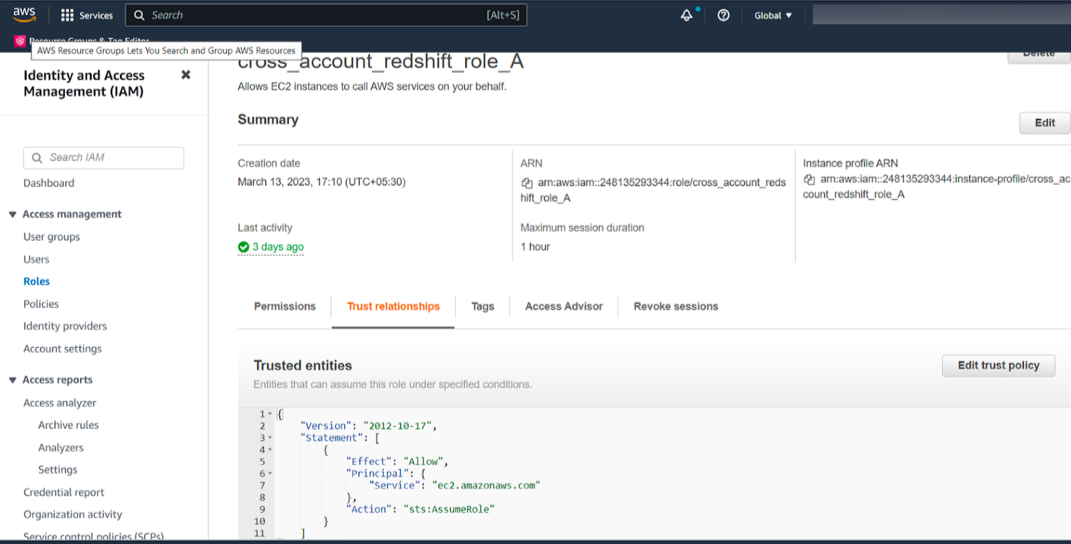Screen dimensions: 1071x544
Task: Select Roles in the sidebar
Action: [x=36, y=282]
